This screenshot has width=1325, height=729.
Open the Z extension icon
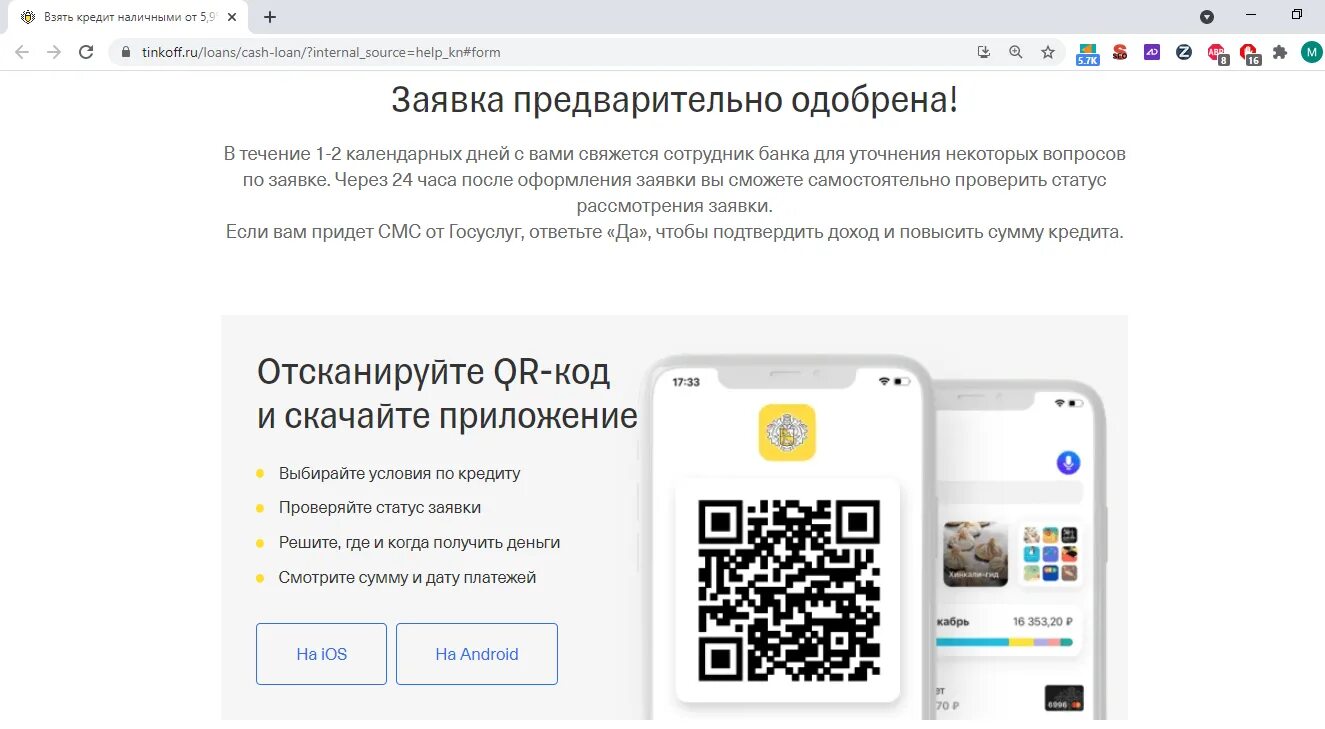pyautogui.click(x=1184, y=52)
